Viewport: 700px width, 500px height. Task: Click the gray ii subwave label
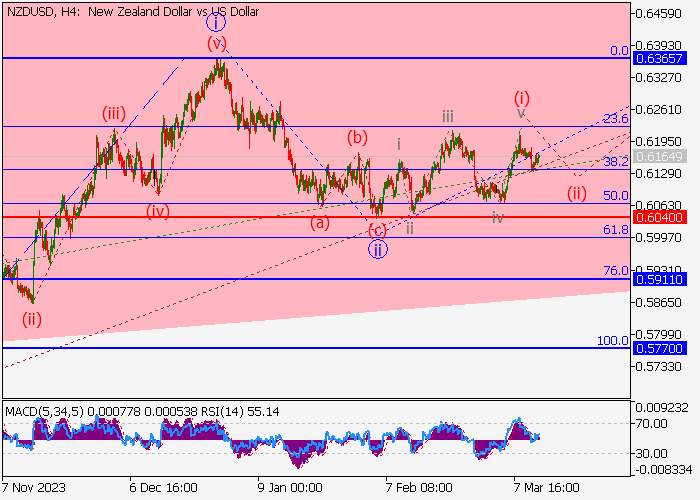[x=409, y=229]
